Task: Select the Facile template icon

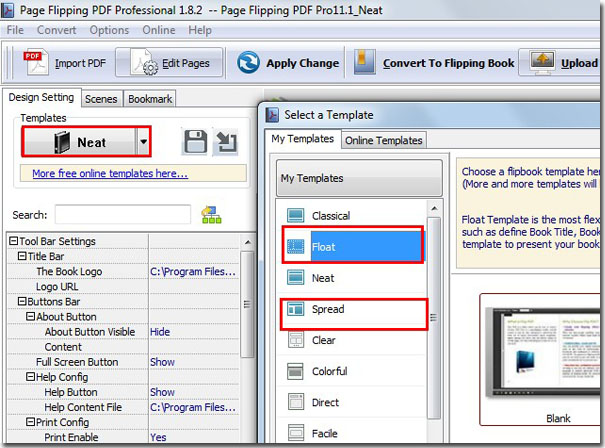Action: point(296,433)
